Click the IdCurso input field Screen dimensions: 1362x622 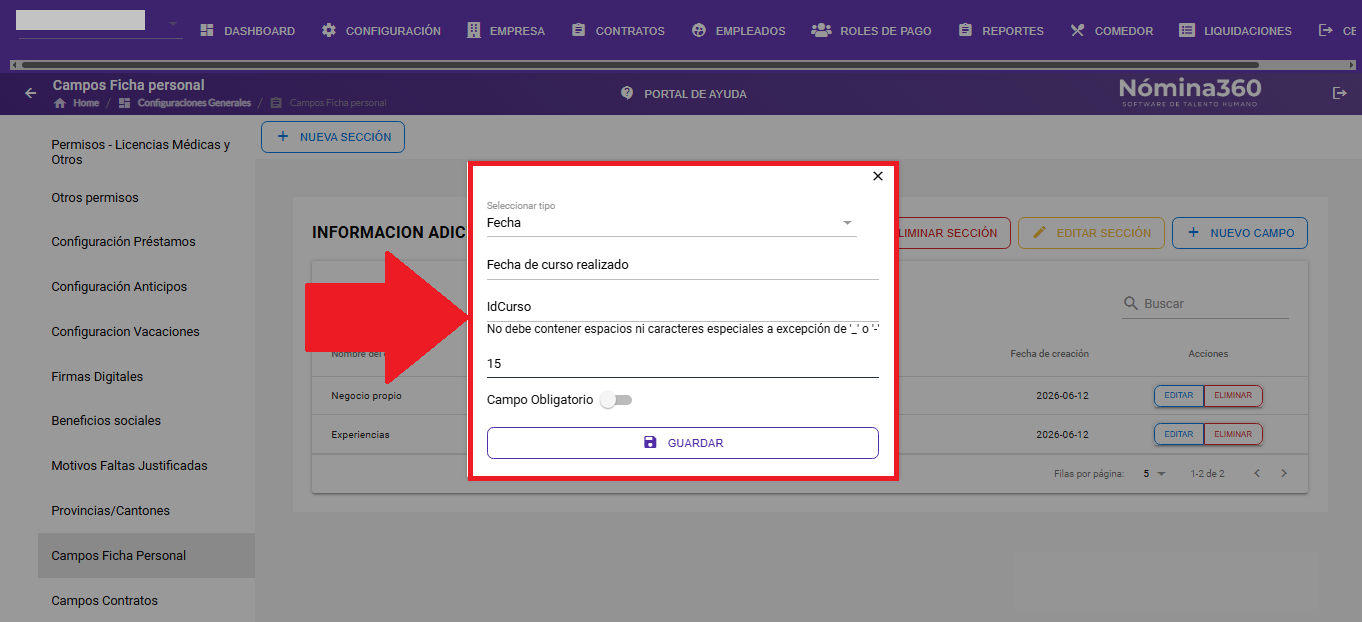pyautogui.click(x=683, y=307)
